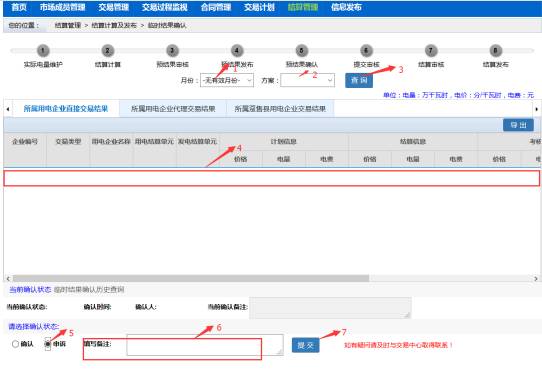
Task: Click step 1 circle 实际电量维护
Action: coord(43,51)
